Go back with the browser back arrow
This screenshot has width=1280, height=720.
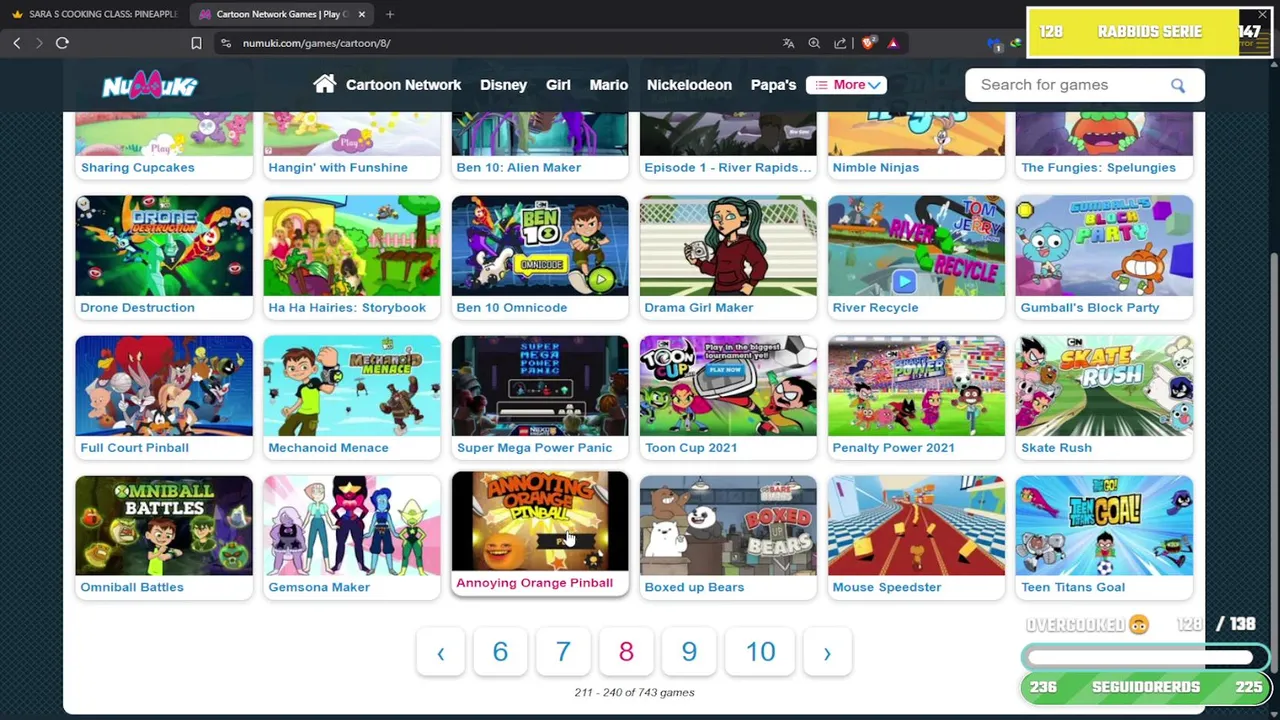point(17,43)
